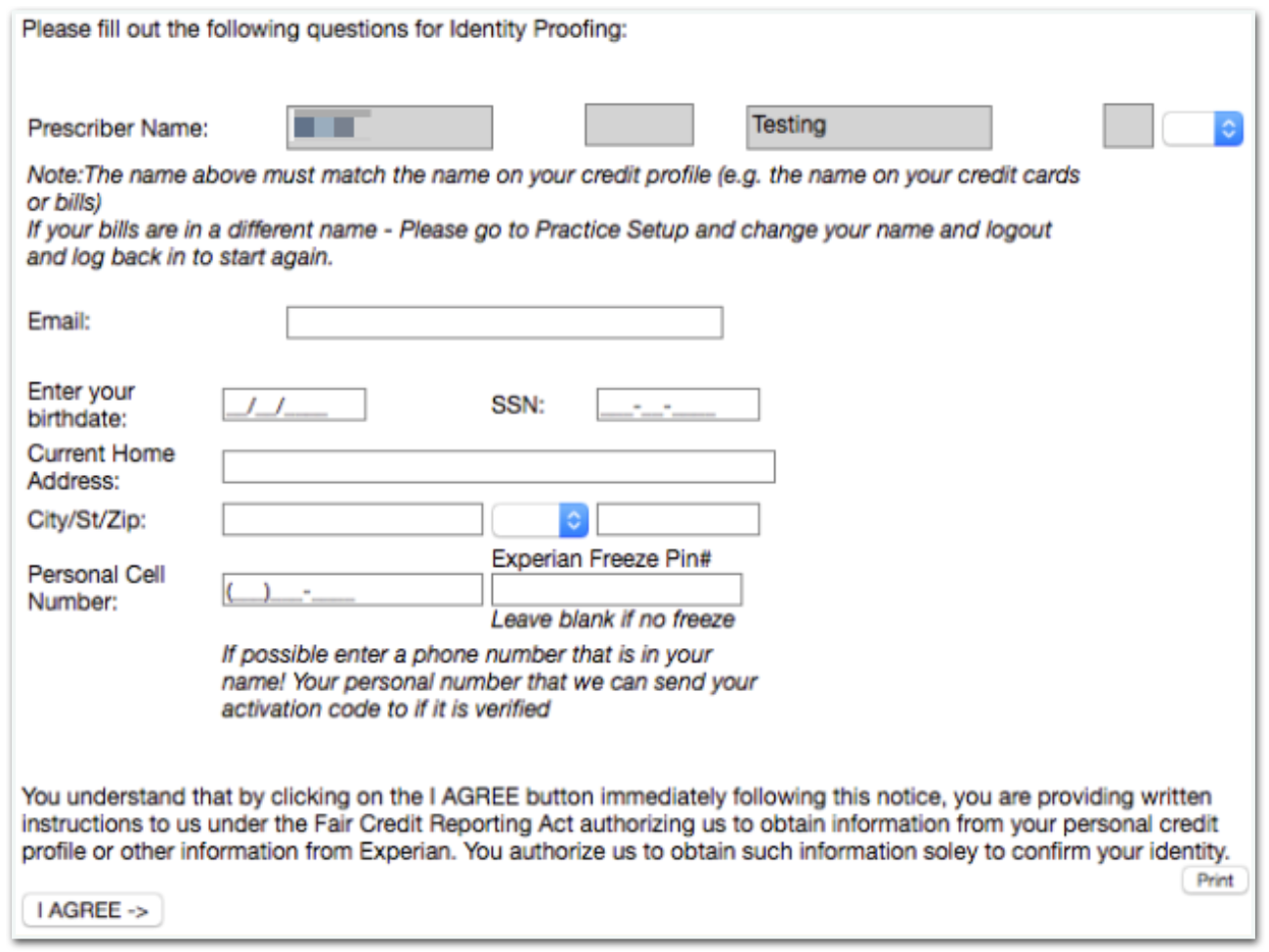Select the last name field showing Testing

pos(870,126)
